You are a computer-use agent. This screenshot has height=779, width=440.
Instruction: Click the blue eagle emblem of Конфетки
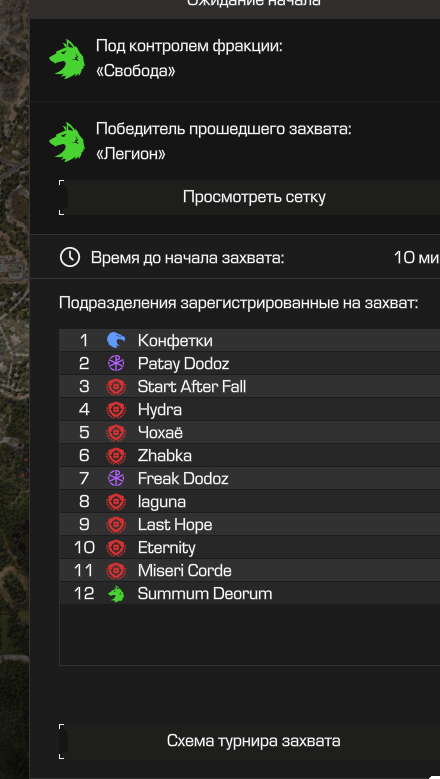pyautogui.click(x=116, y=340)
